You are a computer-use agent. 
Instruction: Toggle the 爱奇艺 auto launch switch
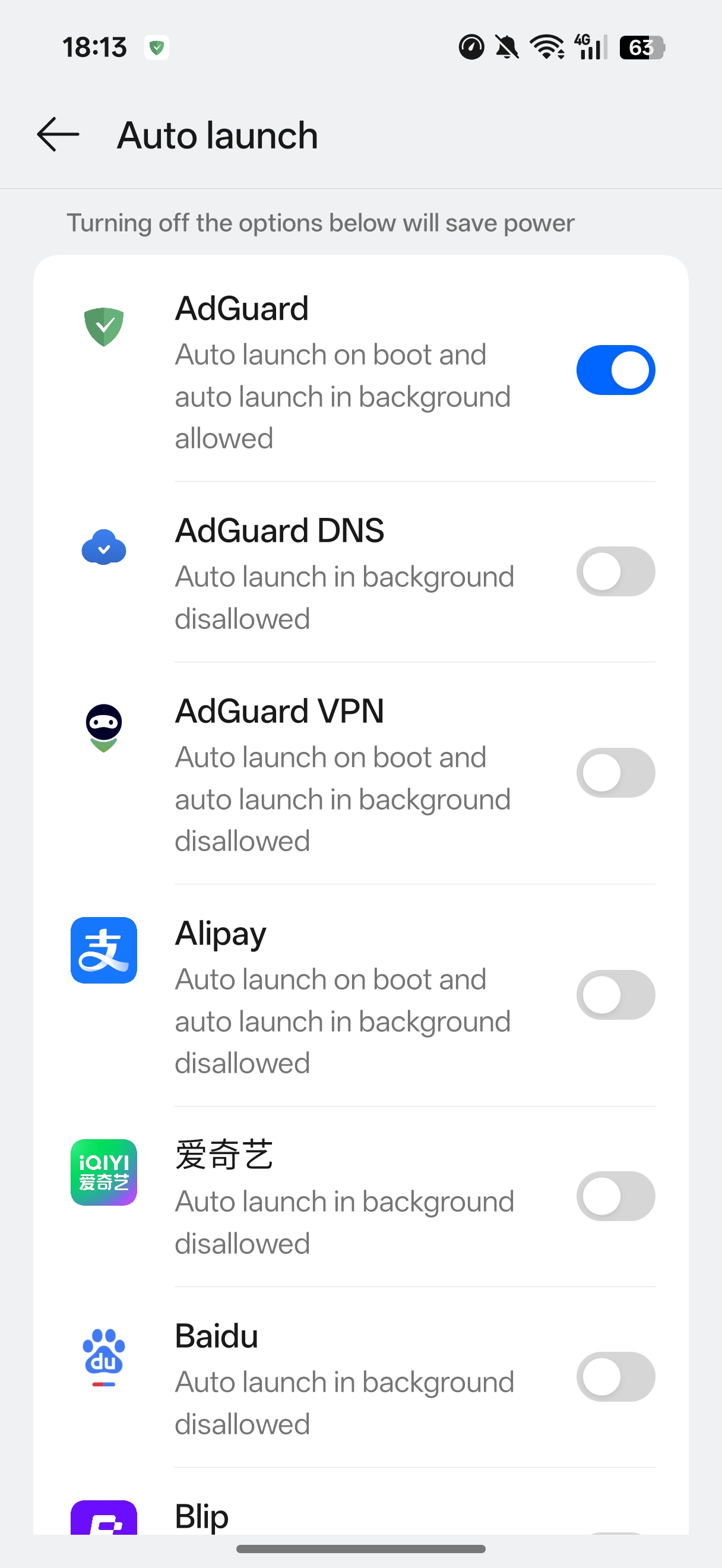[616, 1196]
